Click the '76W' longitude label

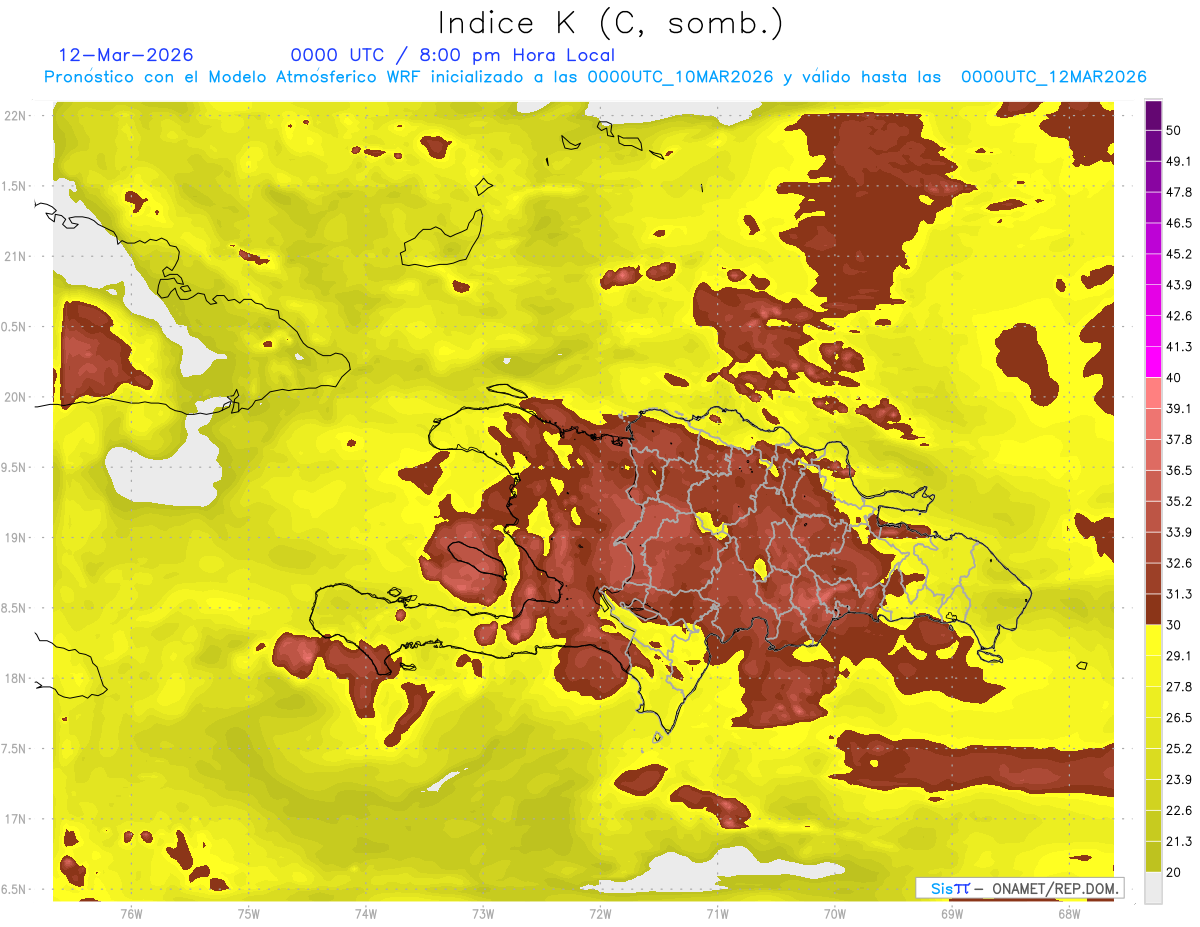tap(131, 913)
